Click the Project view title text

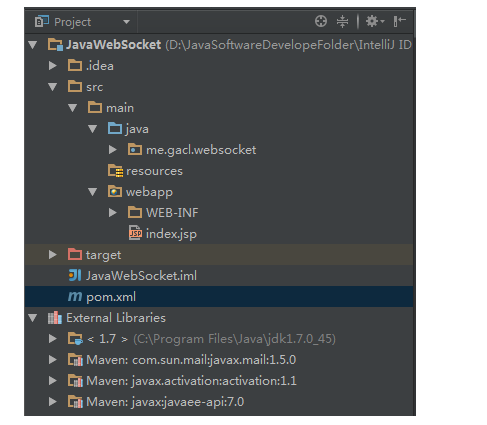click(72, 22)
